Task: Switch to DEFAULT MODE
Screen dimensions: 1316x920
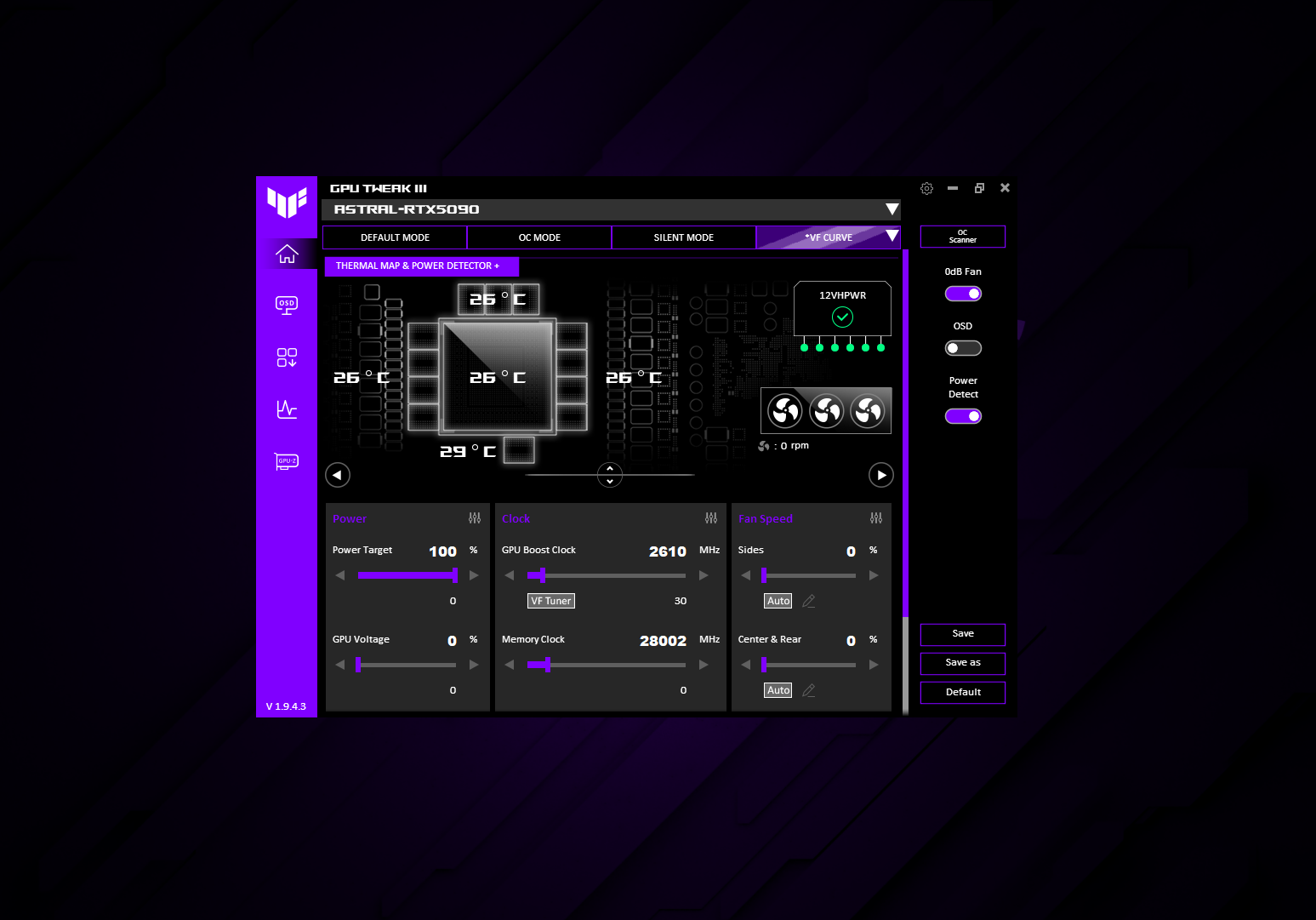Action: (x=395, y=237)
